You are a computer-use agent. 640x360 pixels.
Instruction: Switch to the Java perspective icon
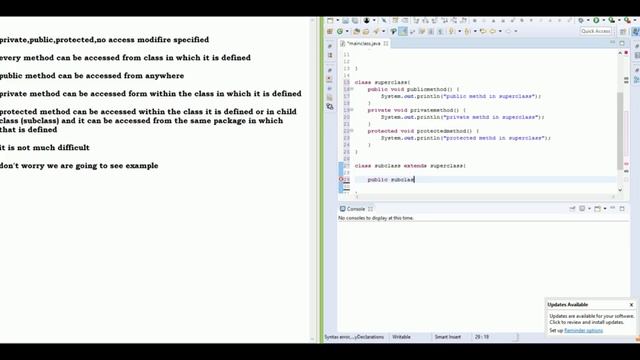(x=636, y=31)
